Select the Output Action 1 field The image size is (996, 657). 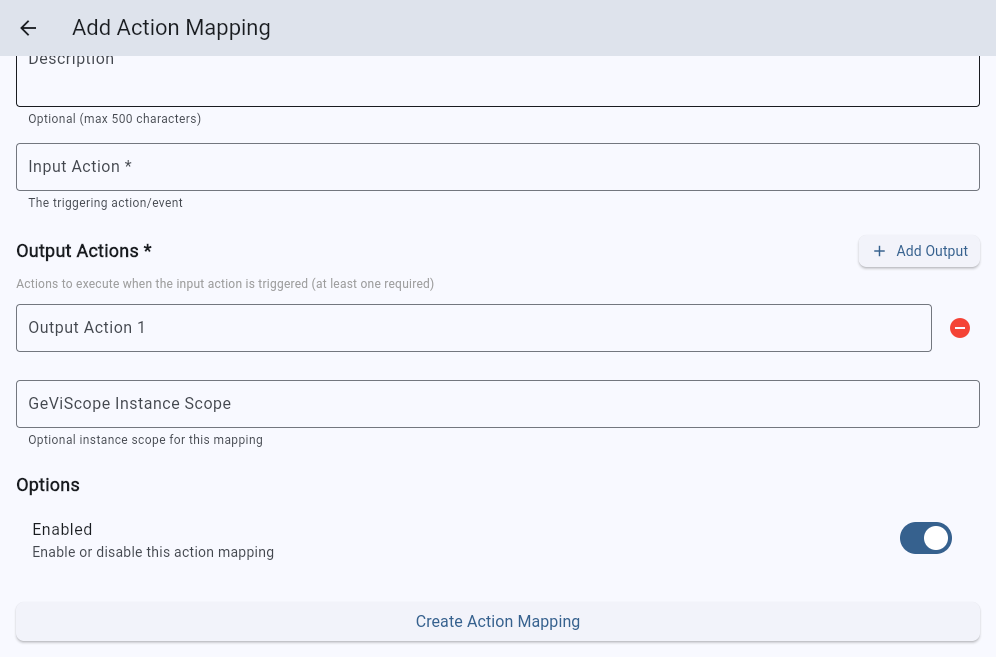point(473,328)
